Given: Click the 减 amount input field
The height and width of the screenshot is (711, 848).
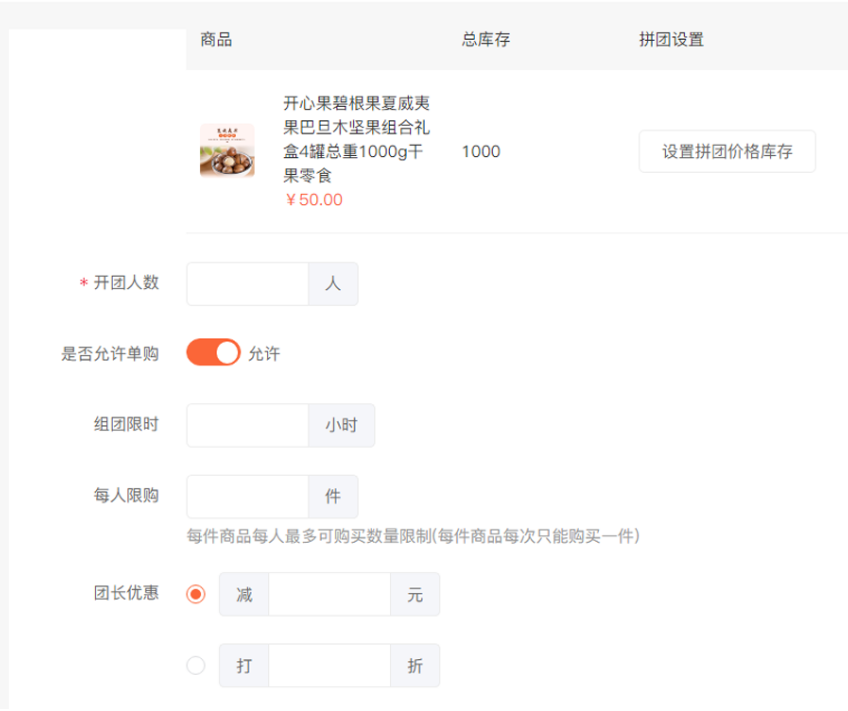Looking at the screenshot, I should pos(329,594).
